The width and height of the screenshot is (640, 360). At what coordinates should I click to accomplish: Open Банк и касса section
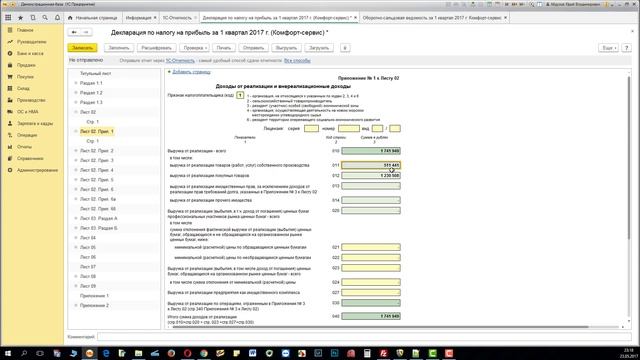(30, 53)
